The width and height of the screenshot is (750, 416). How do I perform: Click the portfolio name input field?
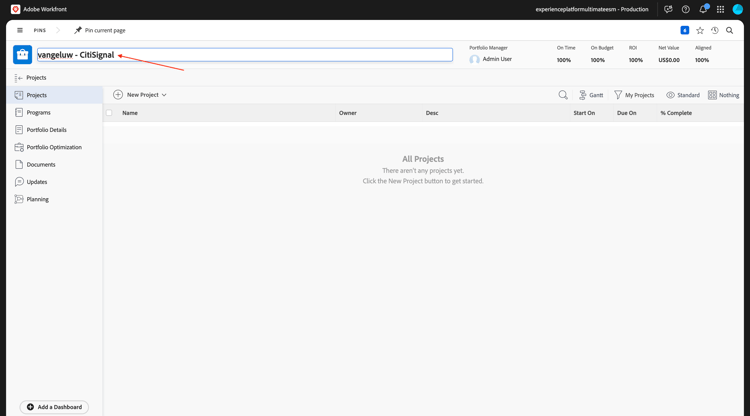(245, 55)
